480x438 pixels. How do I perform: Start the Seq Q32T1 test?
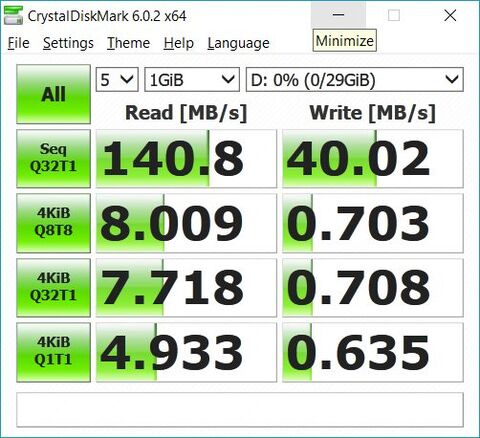pos(53,159)
